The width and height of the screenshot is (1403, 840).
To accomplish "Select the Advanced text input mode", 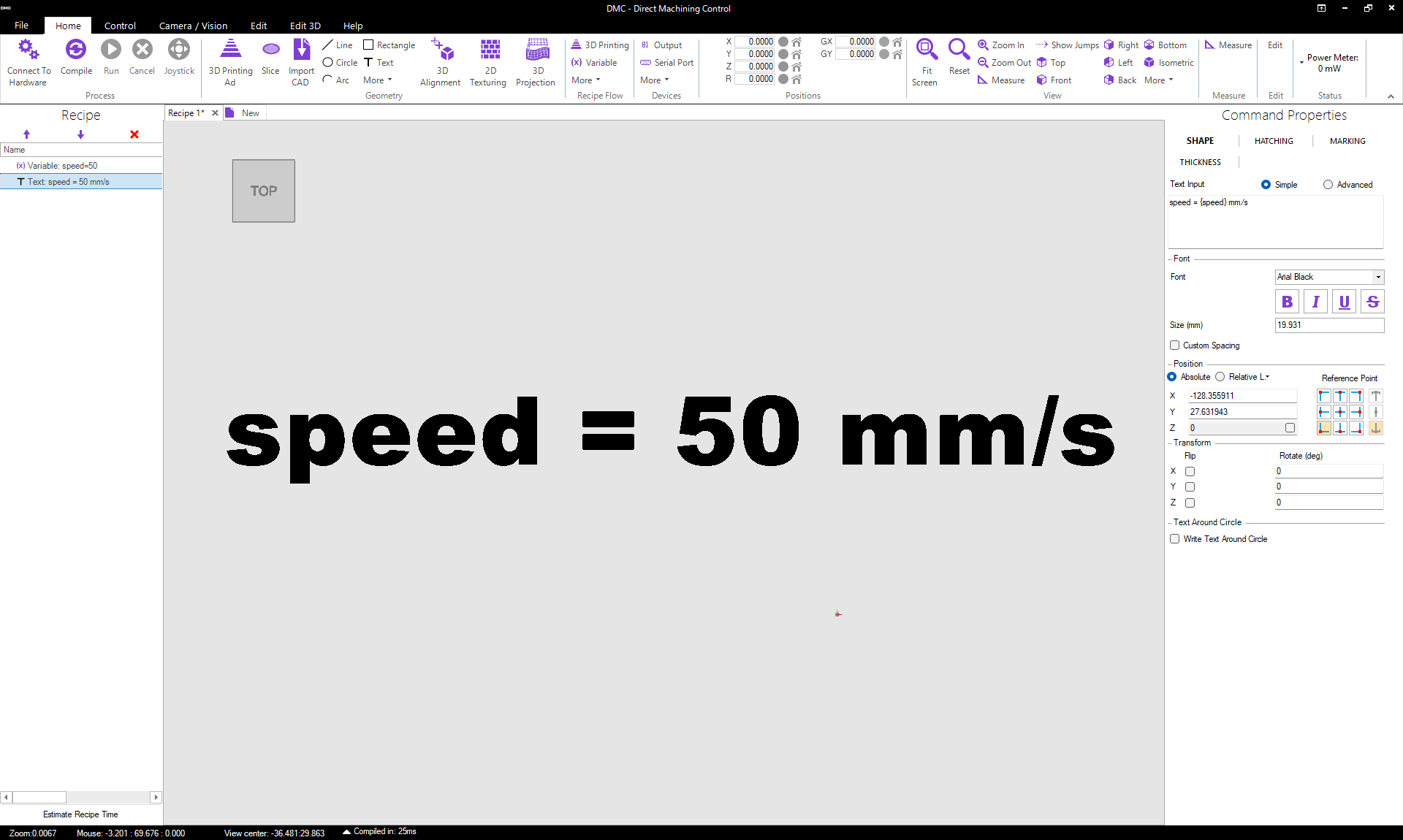I will pos(1328,185).
